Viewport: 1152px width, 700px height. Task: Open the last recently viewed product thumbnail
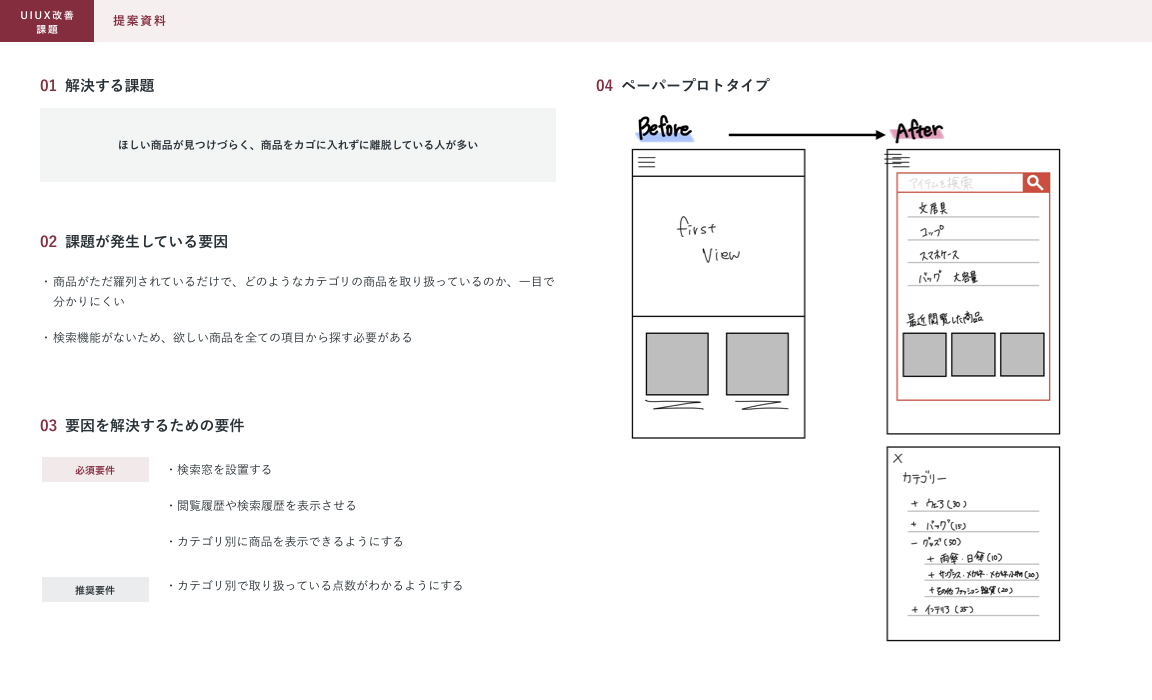(1022, 355)
